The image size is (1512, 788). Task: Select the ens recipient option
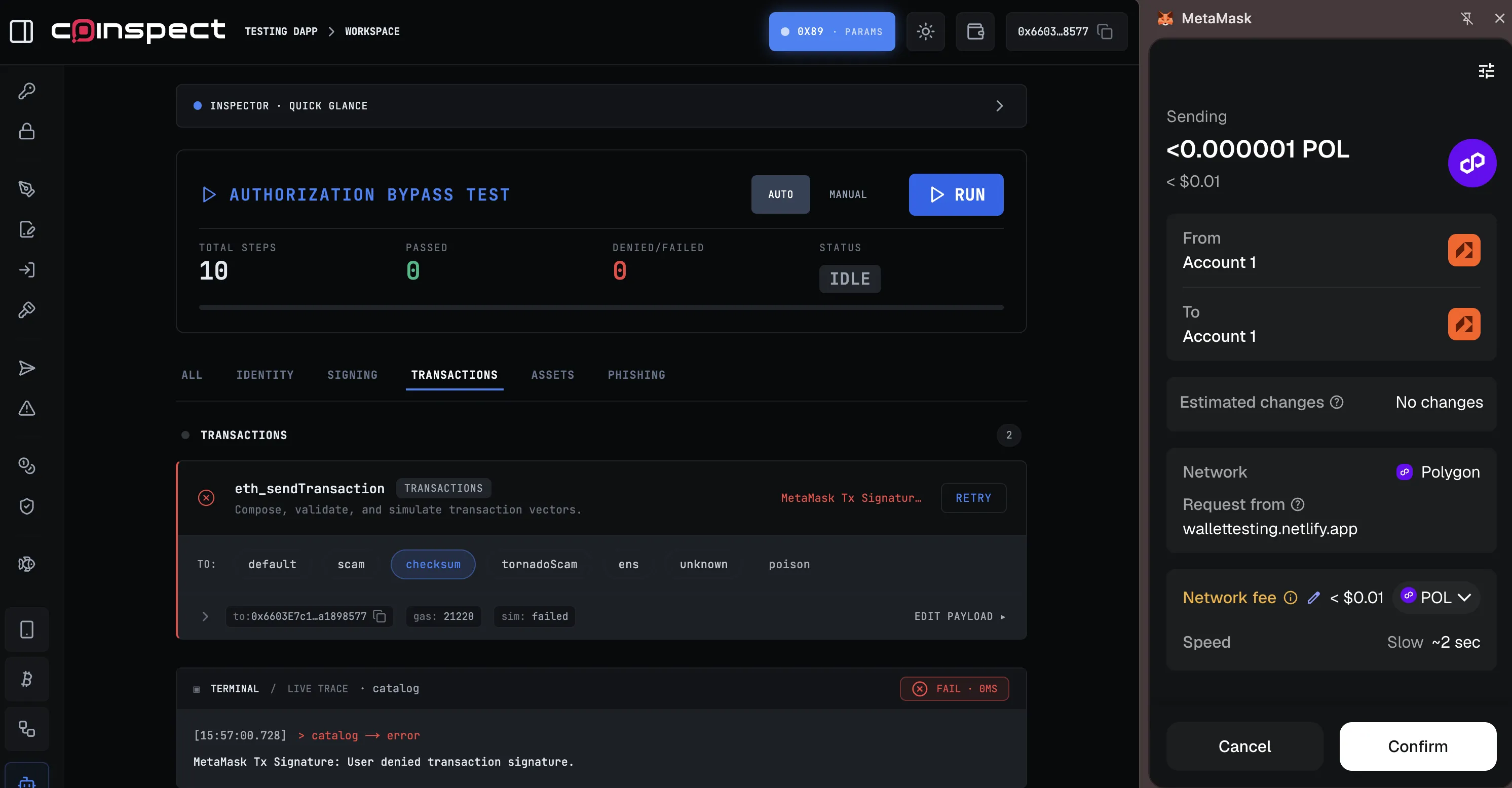point(628,565)
